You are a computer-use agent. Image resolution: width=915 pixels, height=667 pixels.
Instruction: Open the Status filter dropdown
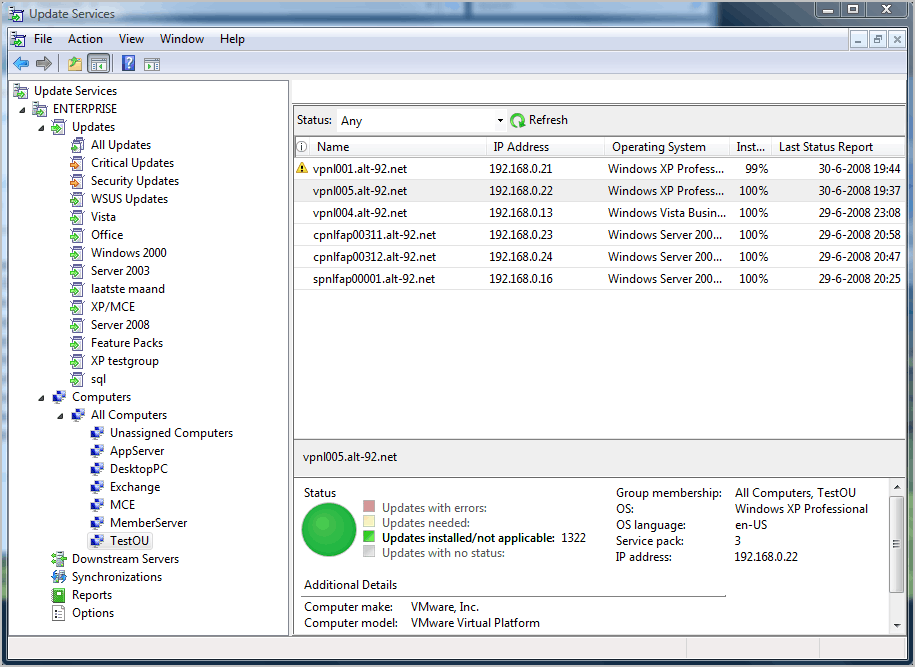point(500,120)
